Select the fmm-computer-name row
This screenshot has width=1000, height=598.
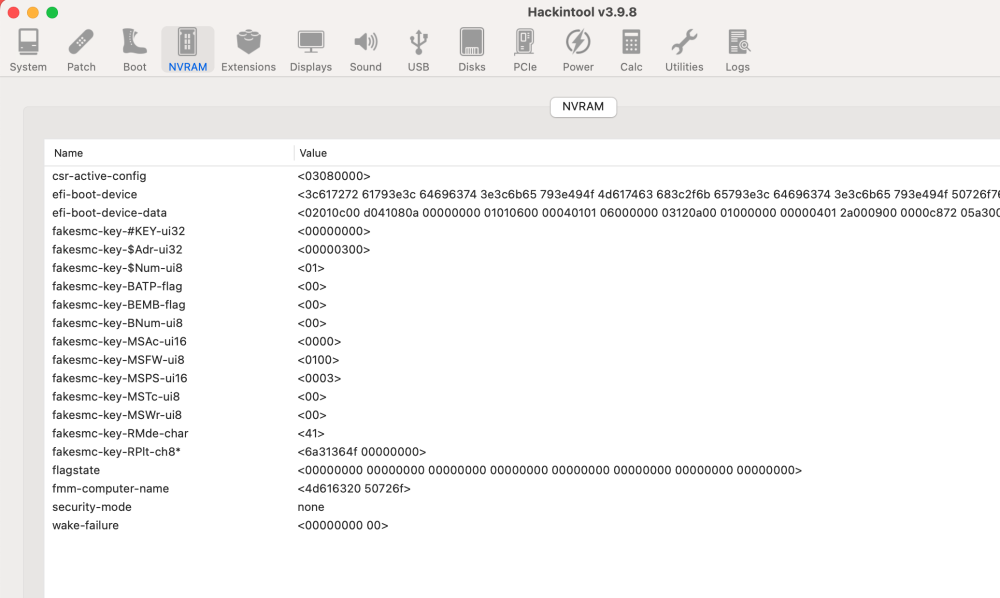[x=522, y=489]
